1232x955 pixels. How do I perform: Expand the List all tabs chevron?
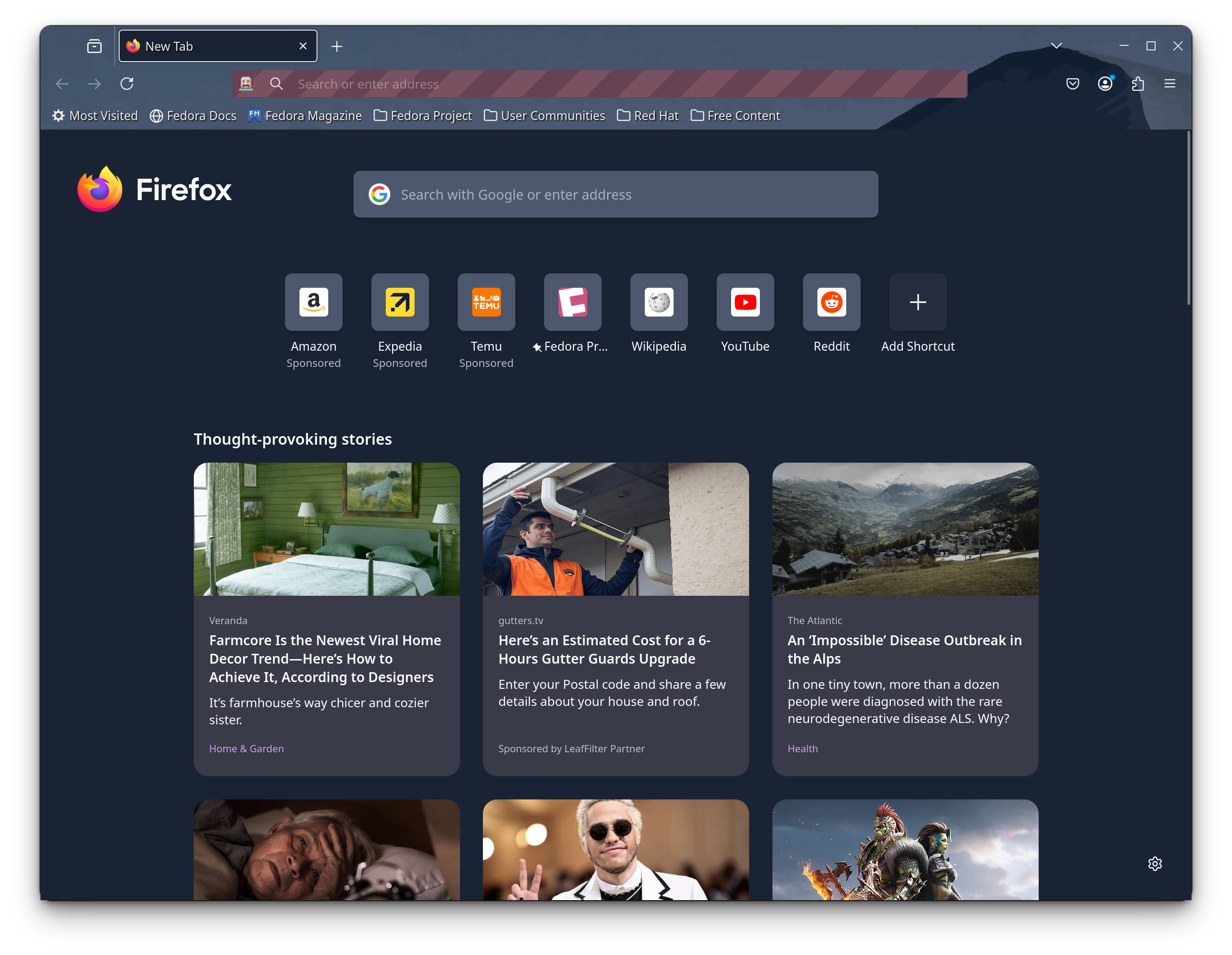1057,46
